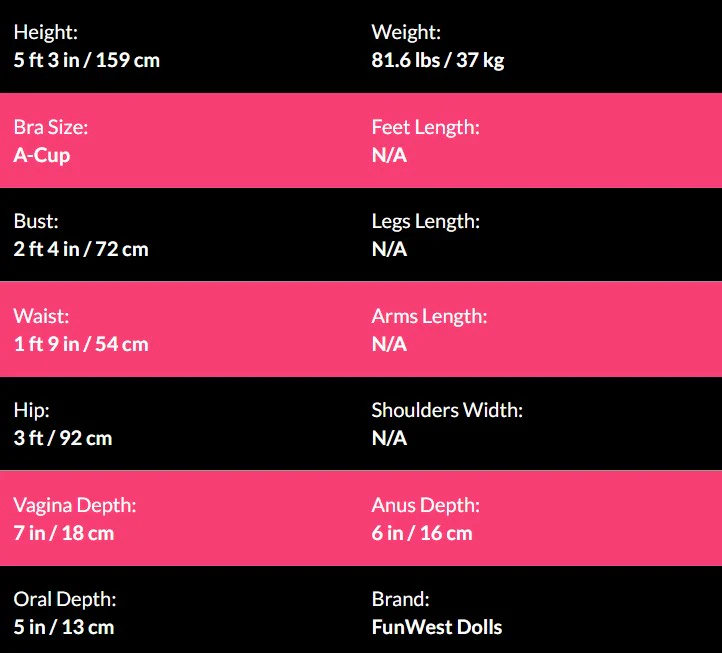The height and width of the screenshot is (653, 722).
Task: Select the N/A value under Arms Length
Action: 389,344
